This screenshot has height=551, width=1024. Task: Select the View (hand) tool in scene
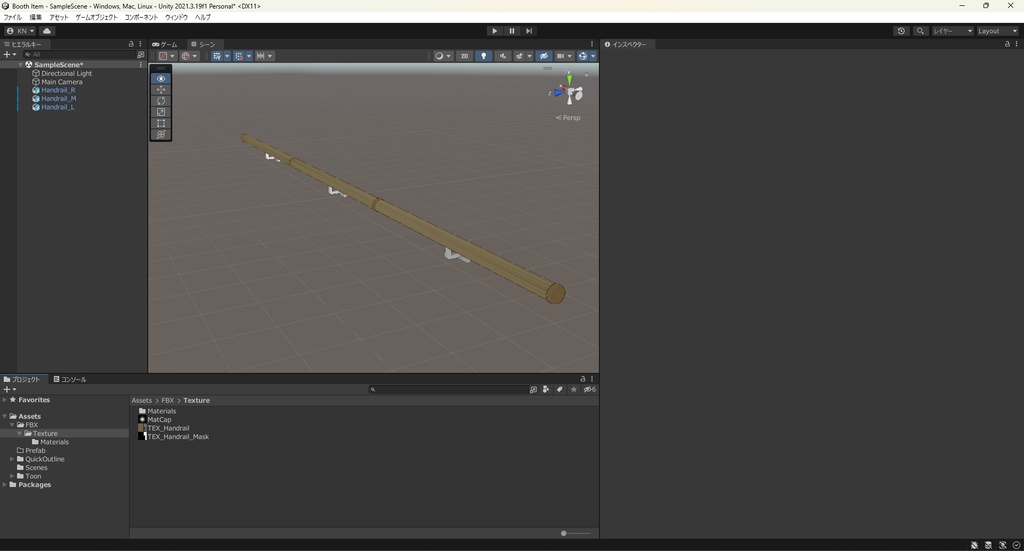tap(161, 78)
